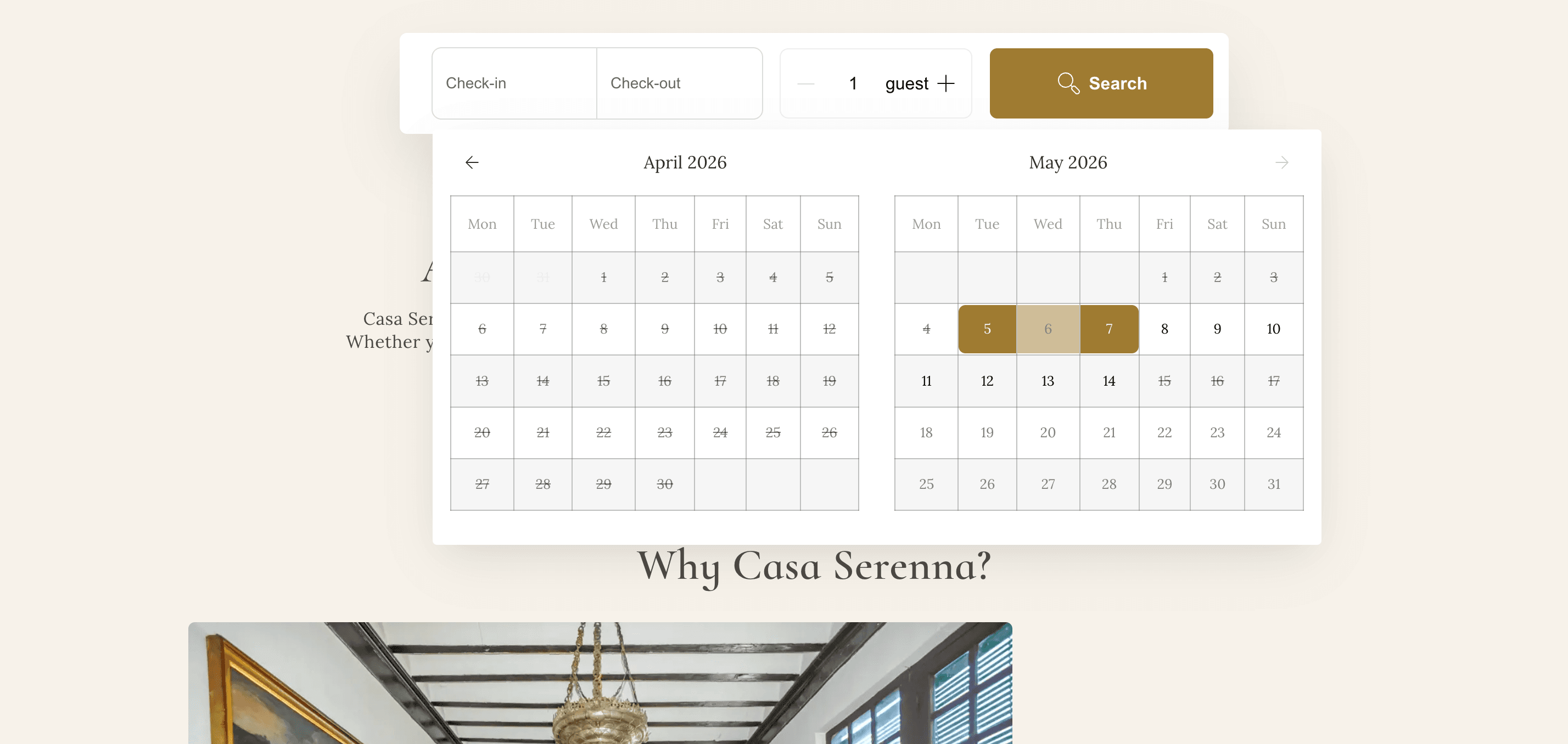
Task: Click the May 2026 month label
Action: (x=1068, y=162)
